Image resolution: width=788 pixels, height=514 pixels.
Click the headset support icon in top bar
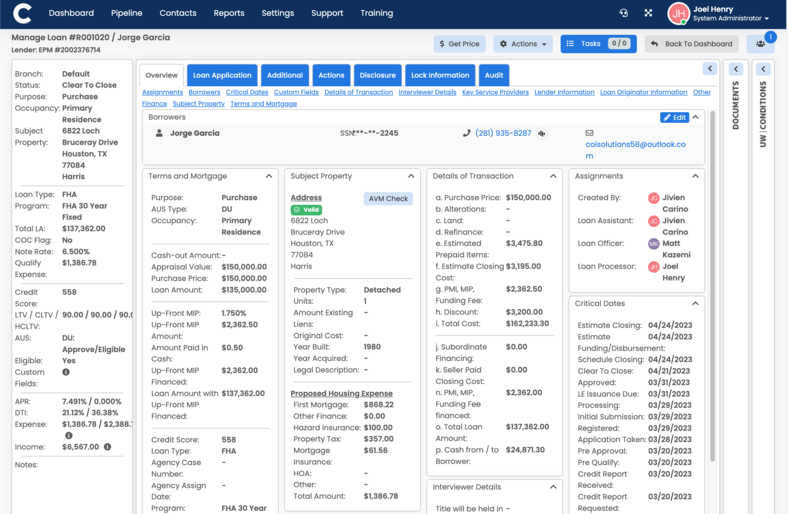pyautogui.click(x=623, y=13)
